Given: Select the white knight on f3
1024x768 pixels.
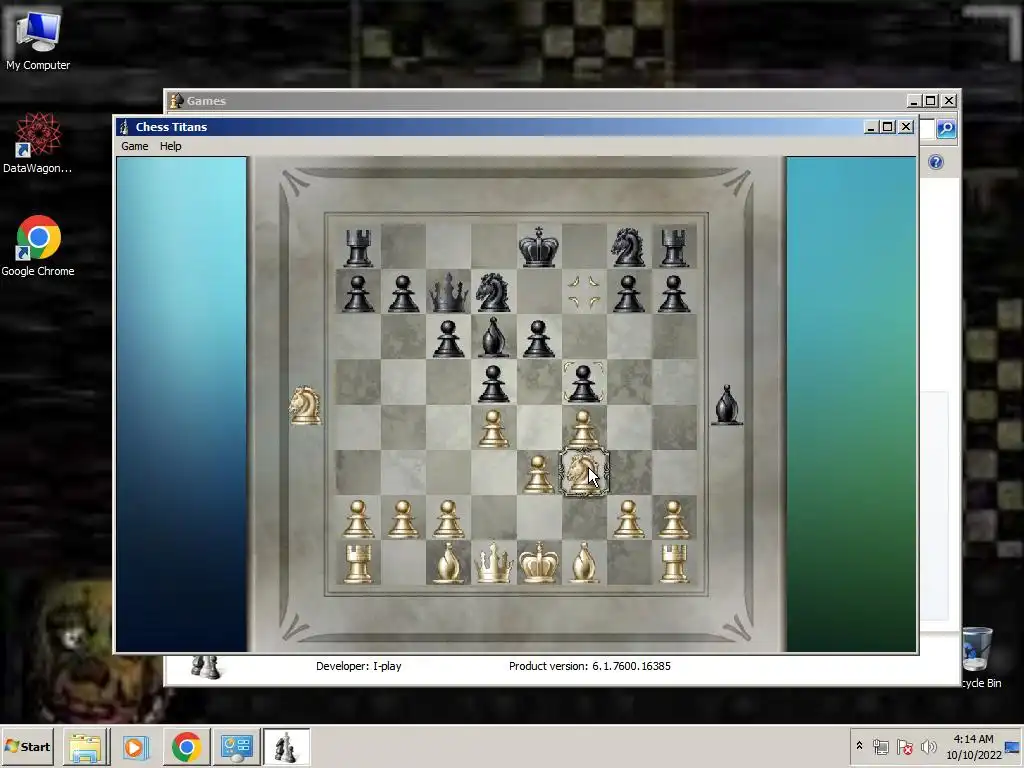Looking at the screenshot, I should click(583, 473).
